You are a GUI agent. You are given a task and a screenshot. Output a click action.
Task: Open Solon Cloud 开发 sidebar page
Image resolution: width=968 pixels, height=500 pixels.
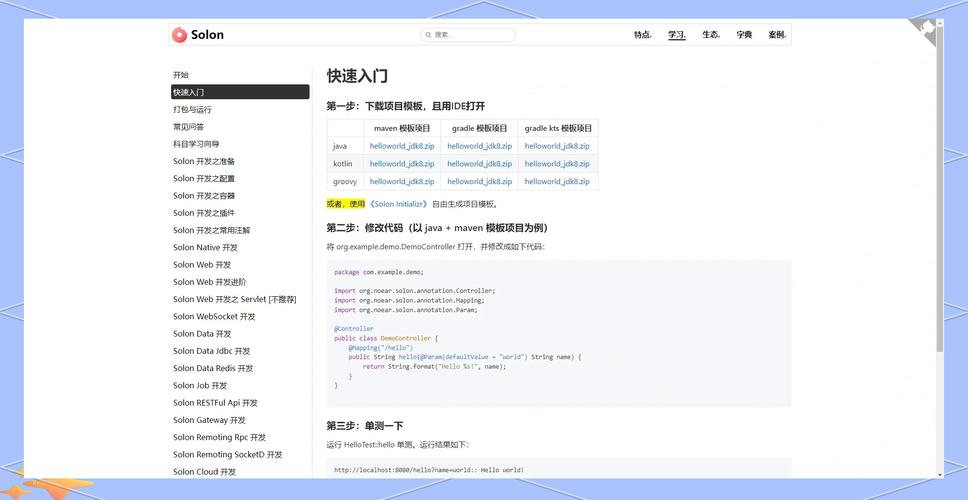tap(204, 472)
